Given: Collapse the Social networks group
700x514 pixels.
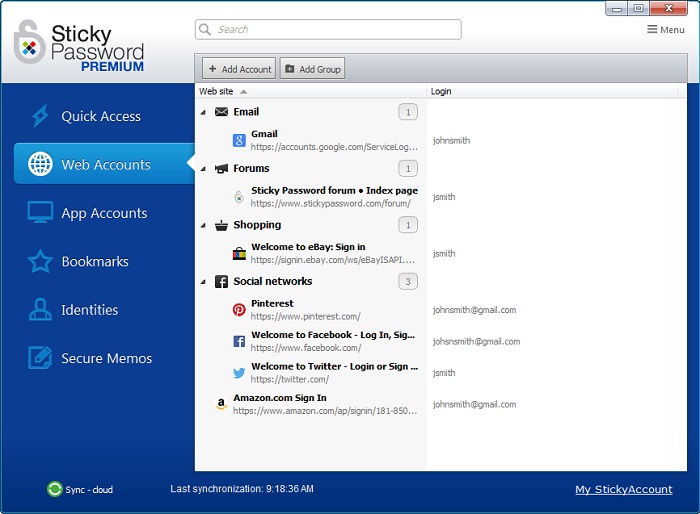Looking at the screenshot, I should (203, 282).
